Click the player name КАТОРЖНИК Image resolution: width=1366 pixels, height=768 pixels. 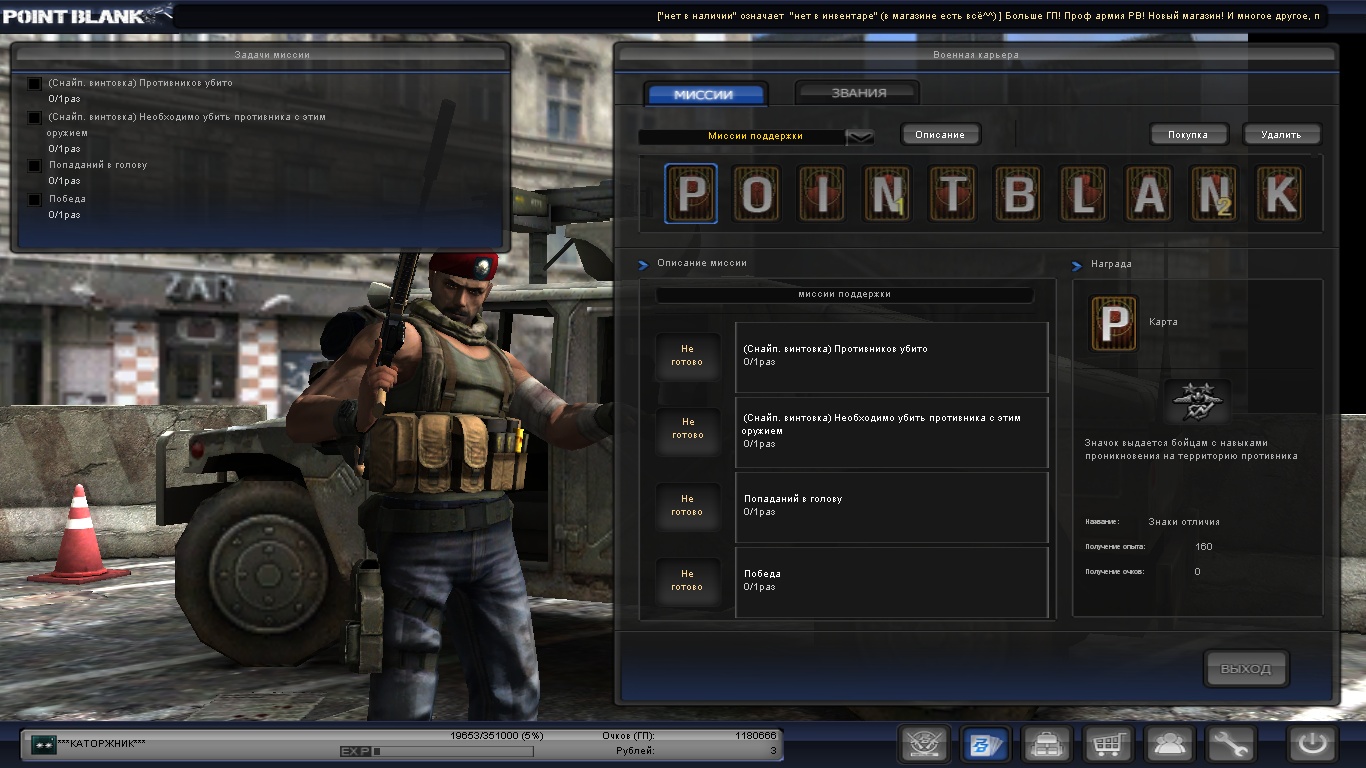click(101, 744)
